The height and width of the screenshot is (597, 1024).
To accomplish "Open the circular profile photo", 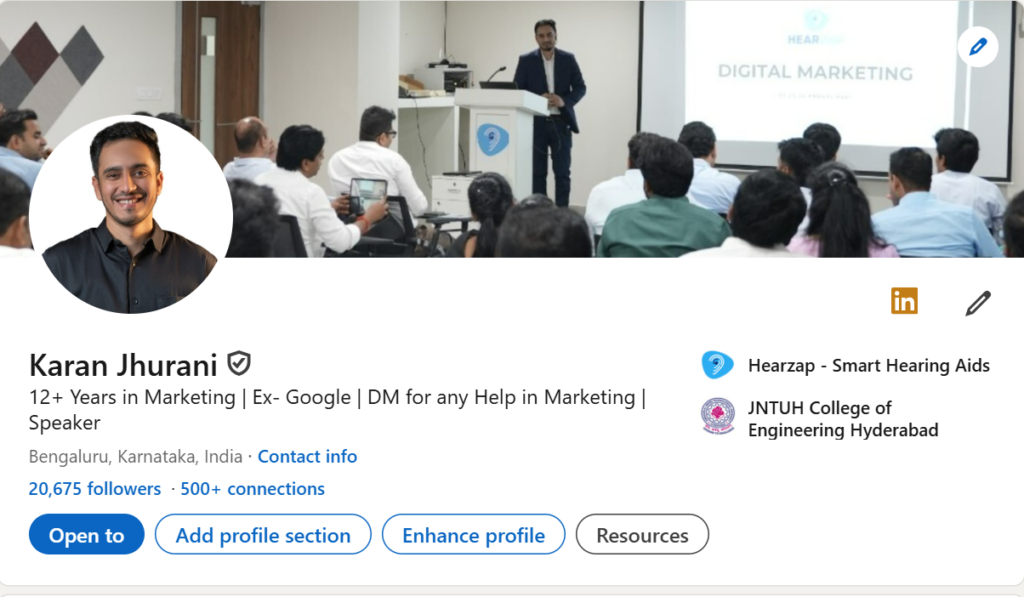I will [130, 214].
